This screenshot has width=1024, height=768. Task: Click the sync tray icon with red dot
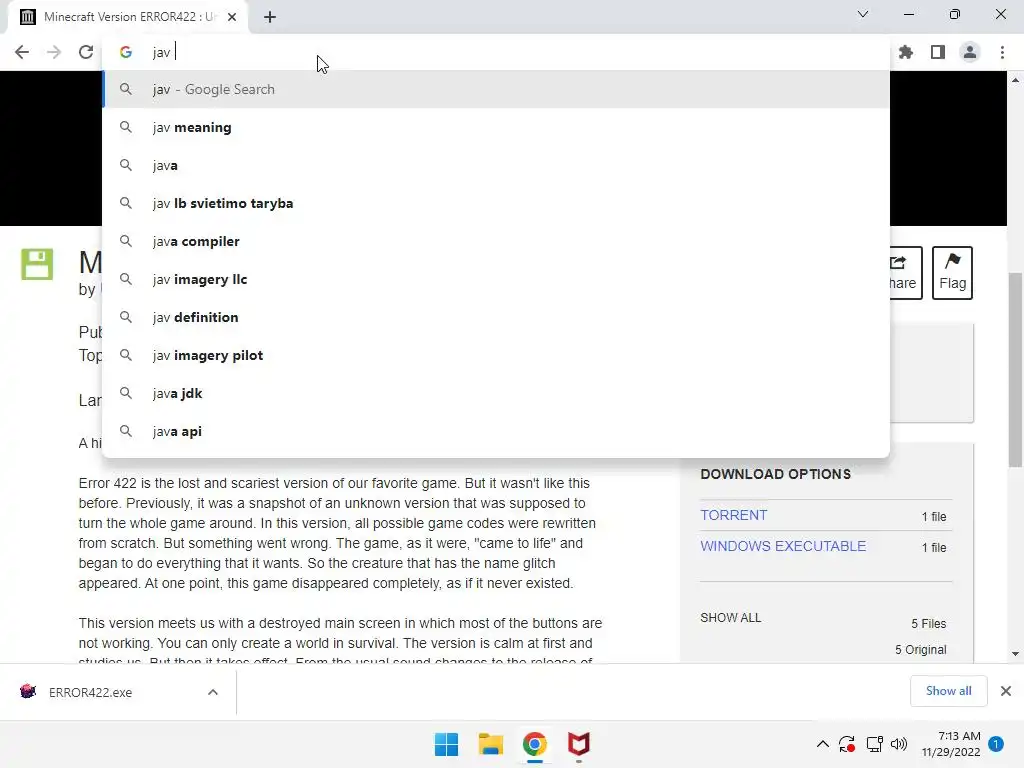[847, 744]
